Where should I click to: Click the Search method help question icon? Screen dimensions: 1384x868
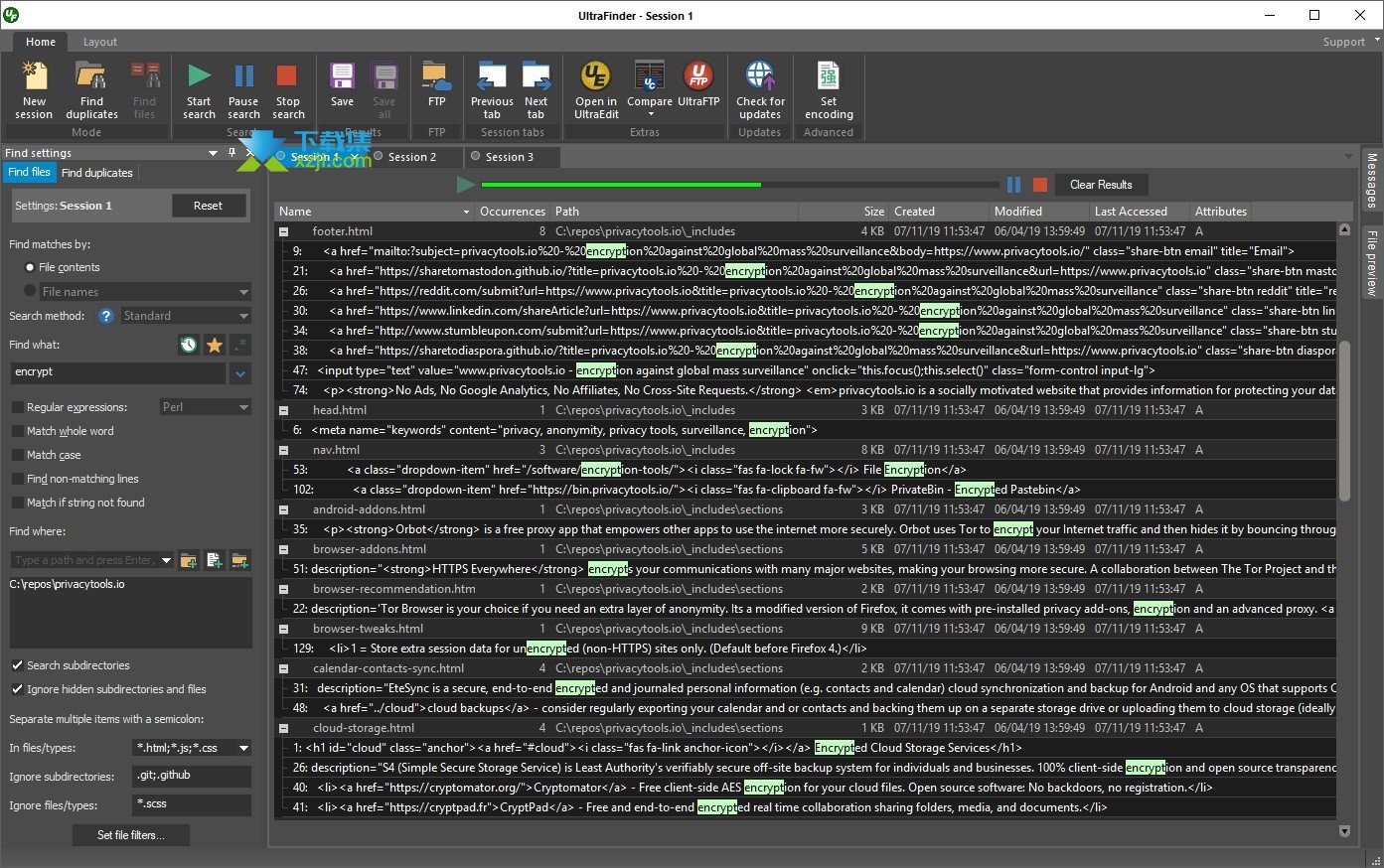(x=106, y=316)
